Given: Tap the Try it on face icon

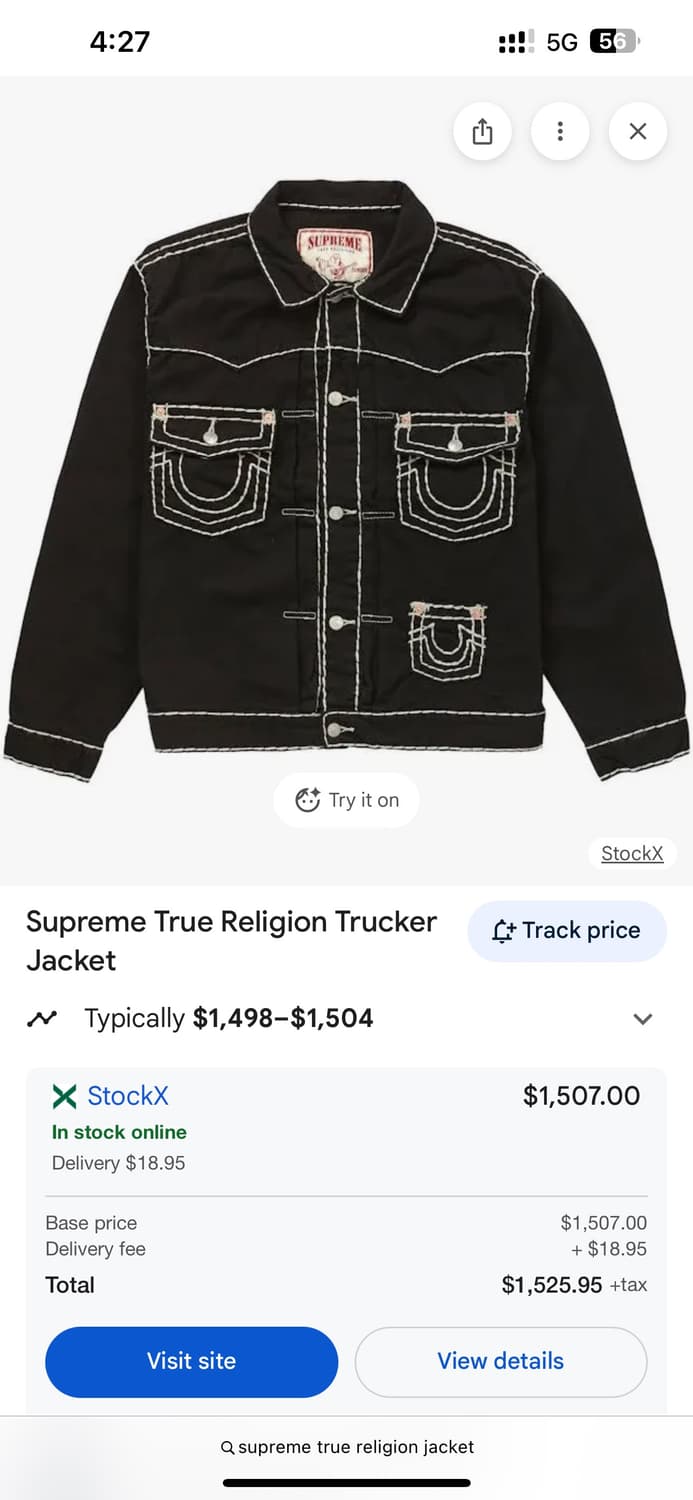Looking at the screenshot, I should coord(308,800).
